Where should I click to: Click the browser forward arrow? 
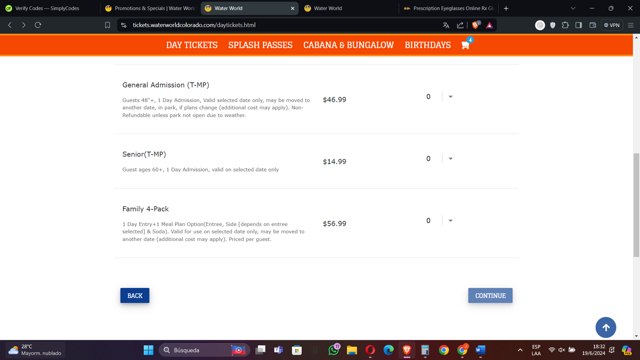24,25
